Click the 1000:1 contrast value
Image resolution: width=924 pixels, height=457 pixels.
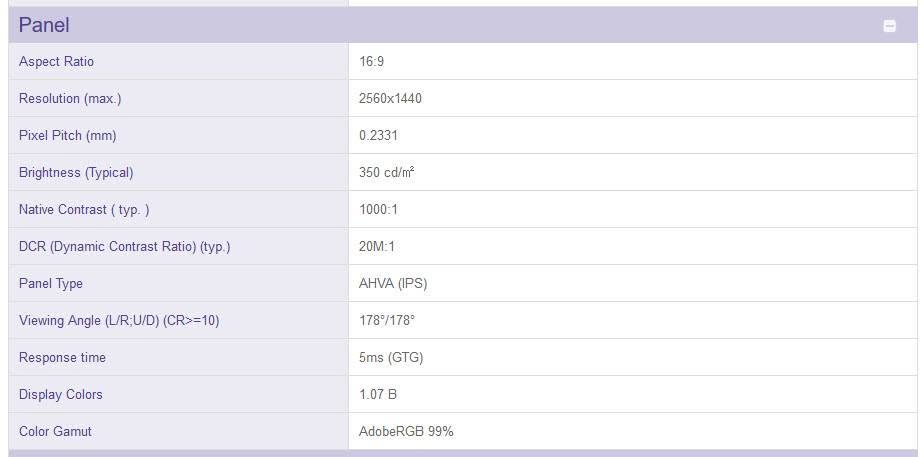point(378,210)
